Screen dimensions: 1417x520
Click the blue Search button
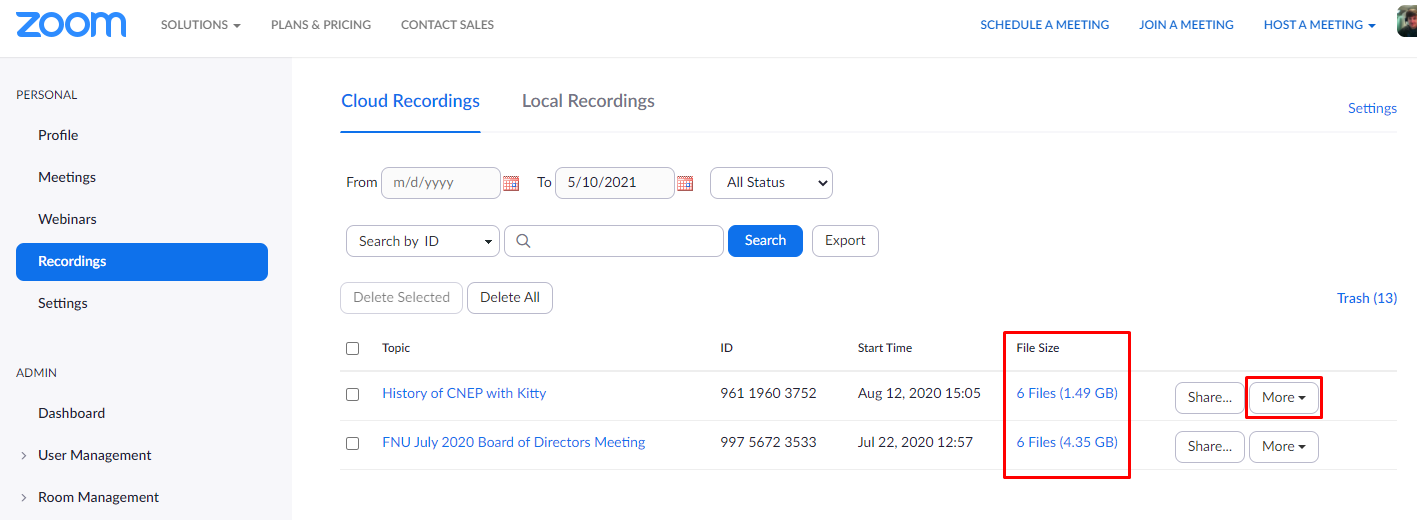click(765, 241)
